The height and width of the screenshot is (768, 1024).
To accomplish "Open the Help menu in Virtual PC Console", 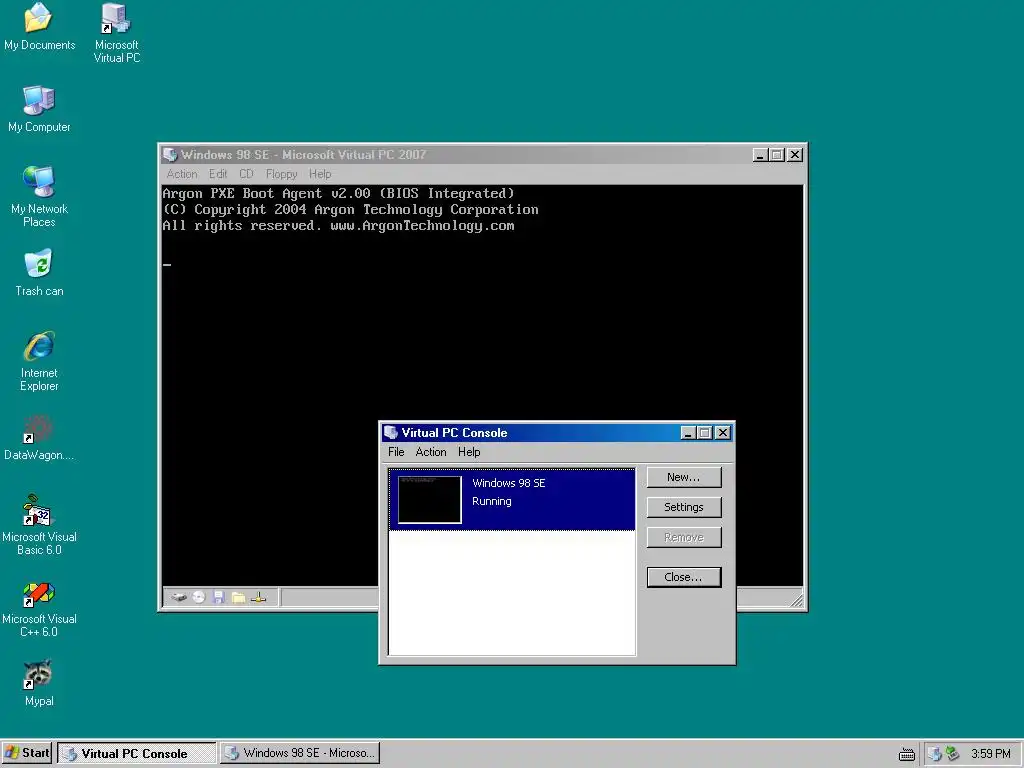I will click(469, 452).
